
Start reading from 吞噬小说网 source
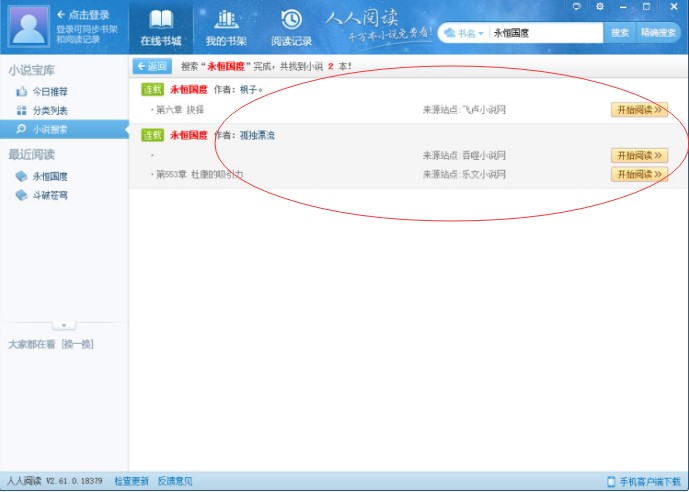click(639, 156)
